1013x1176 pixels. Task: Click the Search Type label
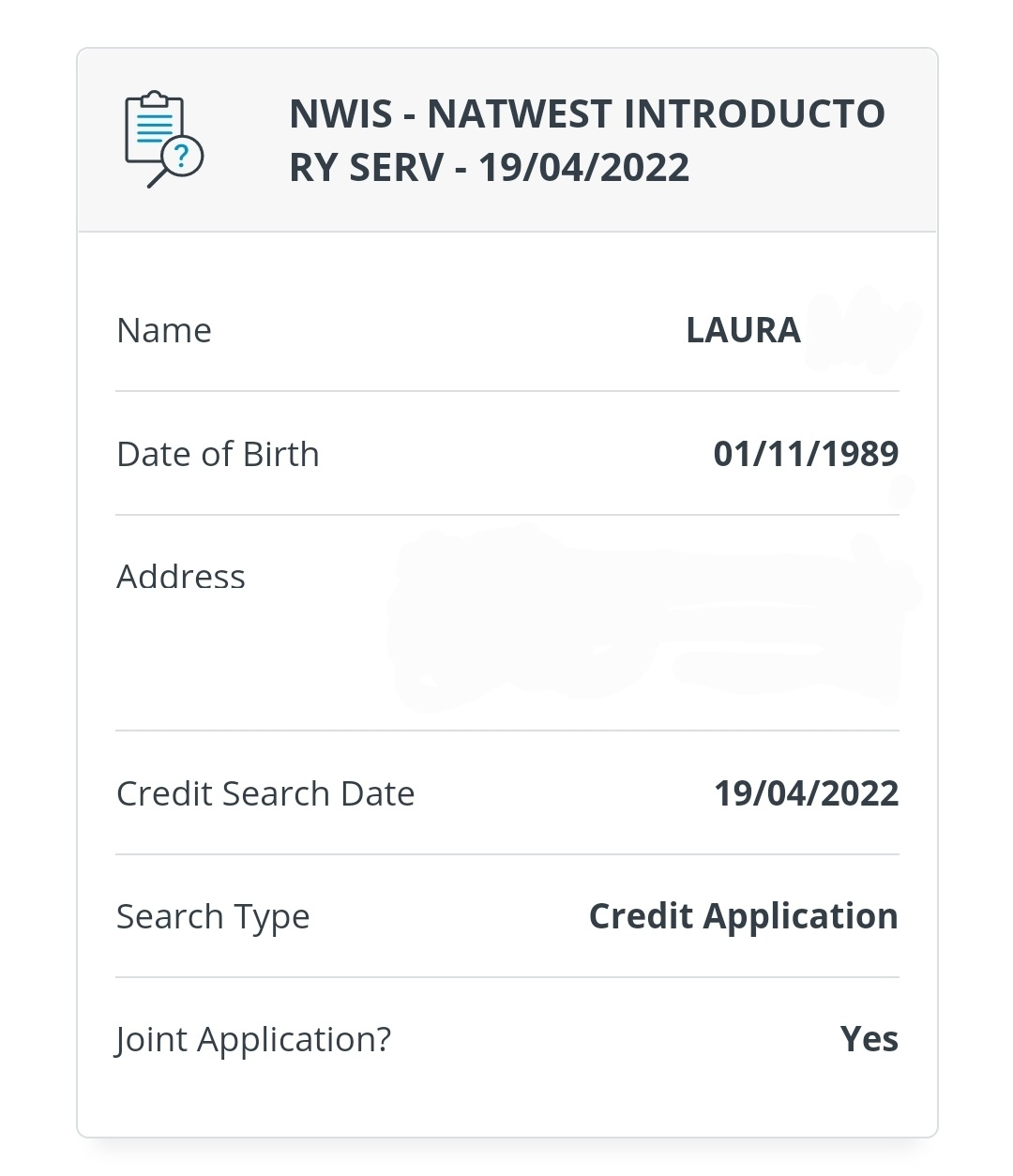pos(213,917)
